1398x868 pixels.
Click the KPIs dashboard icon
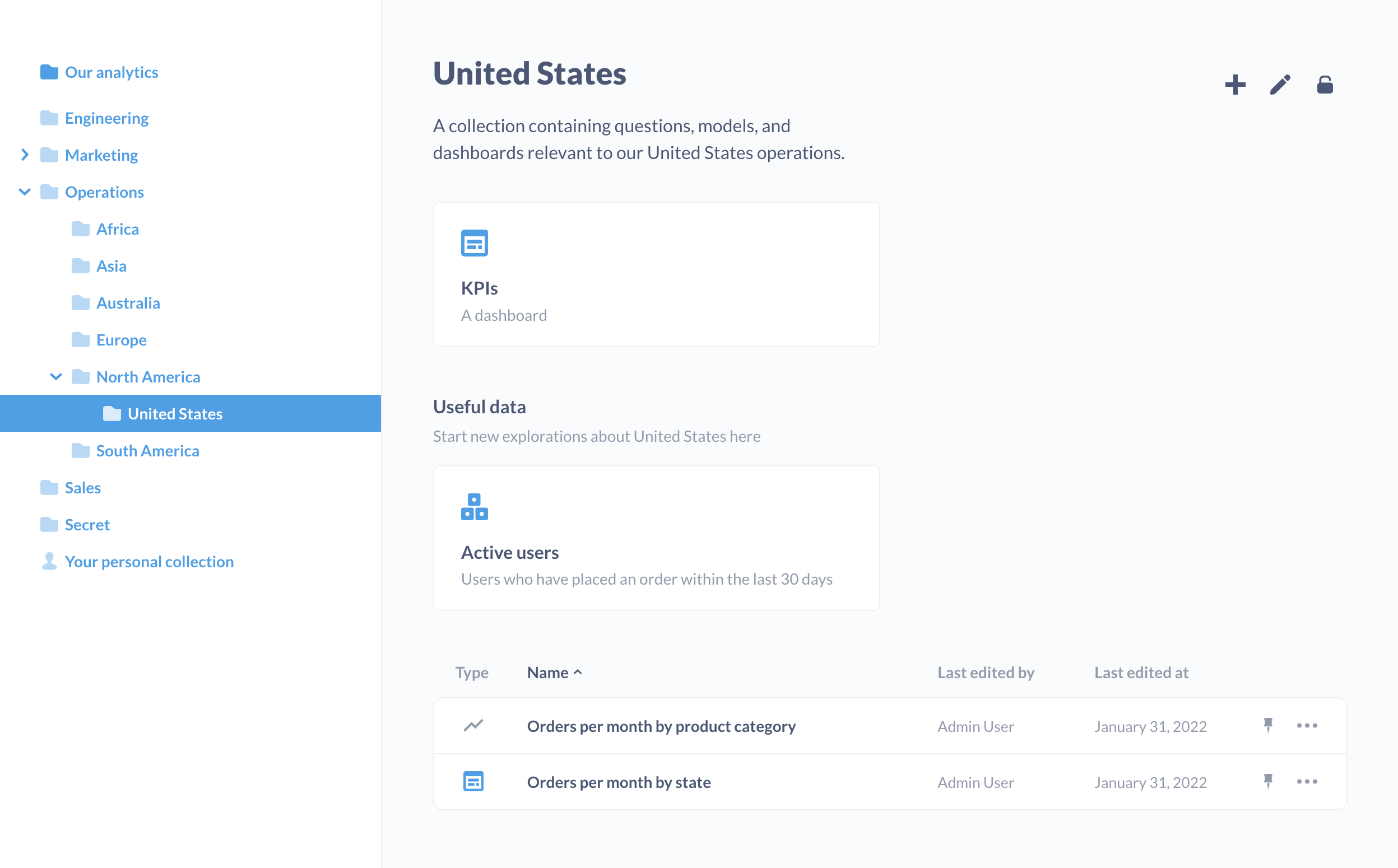click(475, 244)
